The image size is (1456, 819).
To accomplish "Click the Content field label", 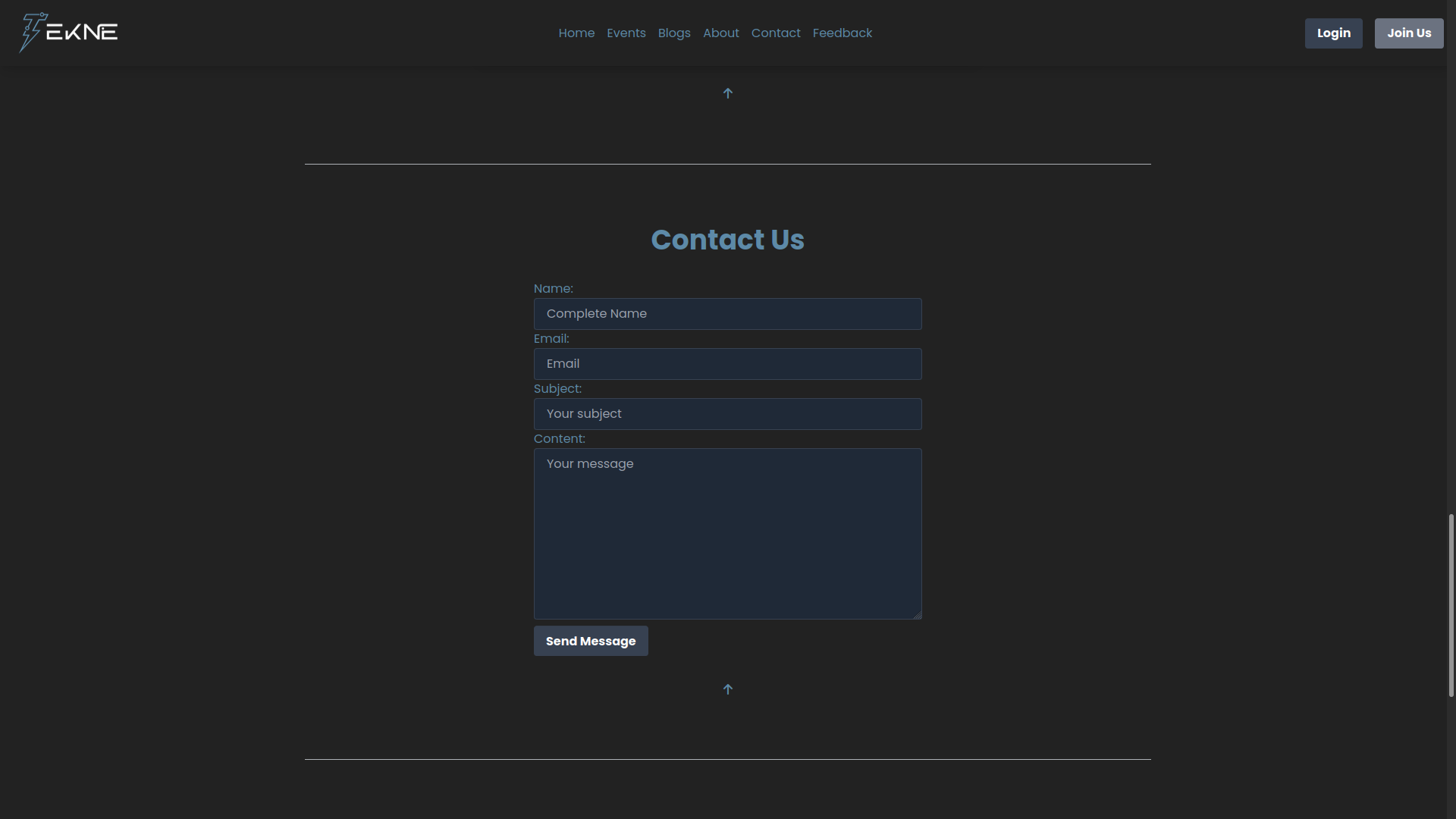I will 559,439.
